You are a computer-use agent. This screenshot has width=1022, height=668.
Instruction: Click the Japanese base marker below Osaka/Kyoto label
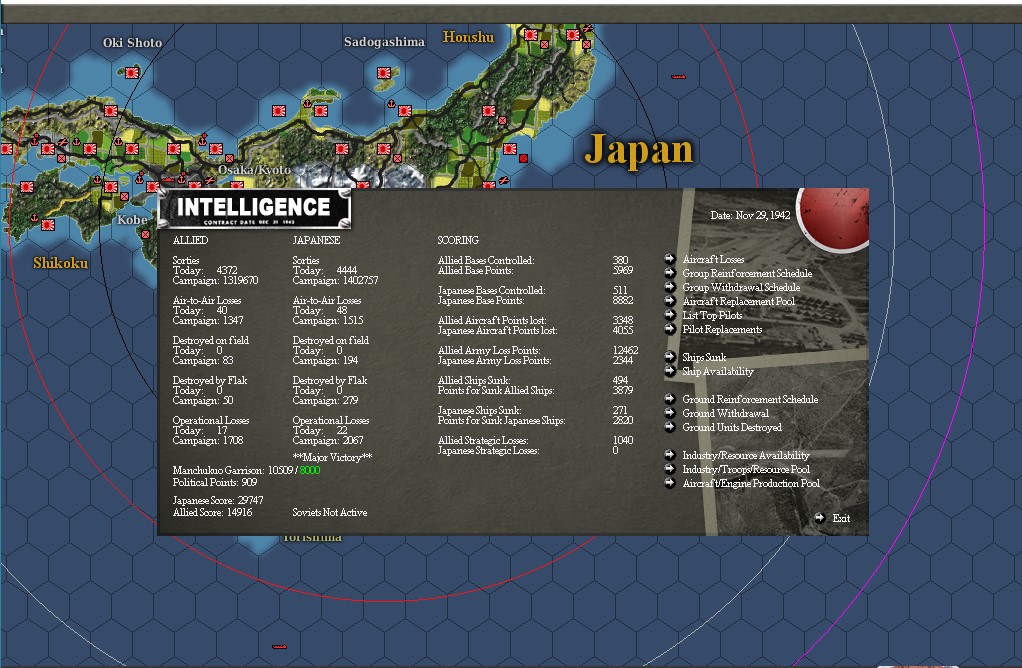[237, 184]
